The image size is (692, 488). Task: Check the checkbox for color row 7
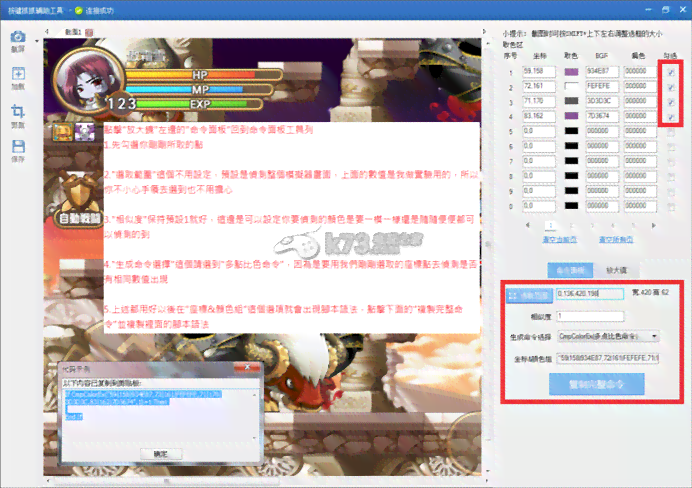coord(671,162)
